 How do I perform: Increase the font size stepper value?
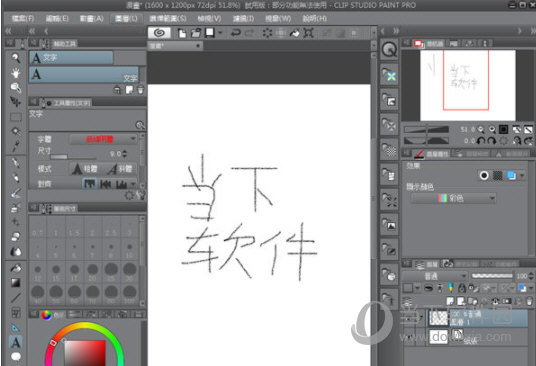tap(124, 152)
